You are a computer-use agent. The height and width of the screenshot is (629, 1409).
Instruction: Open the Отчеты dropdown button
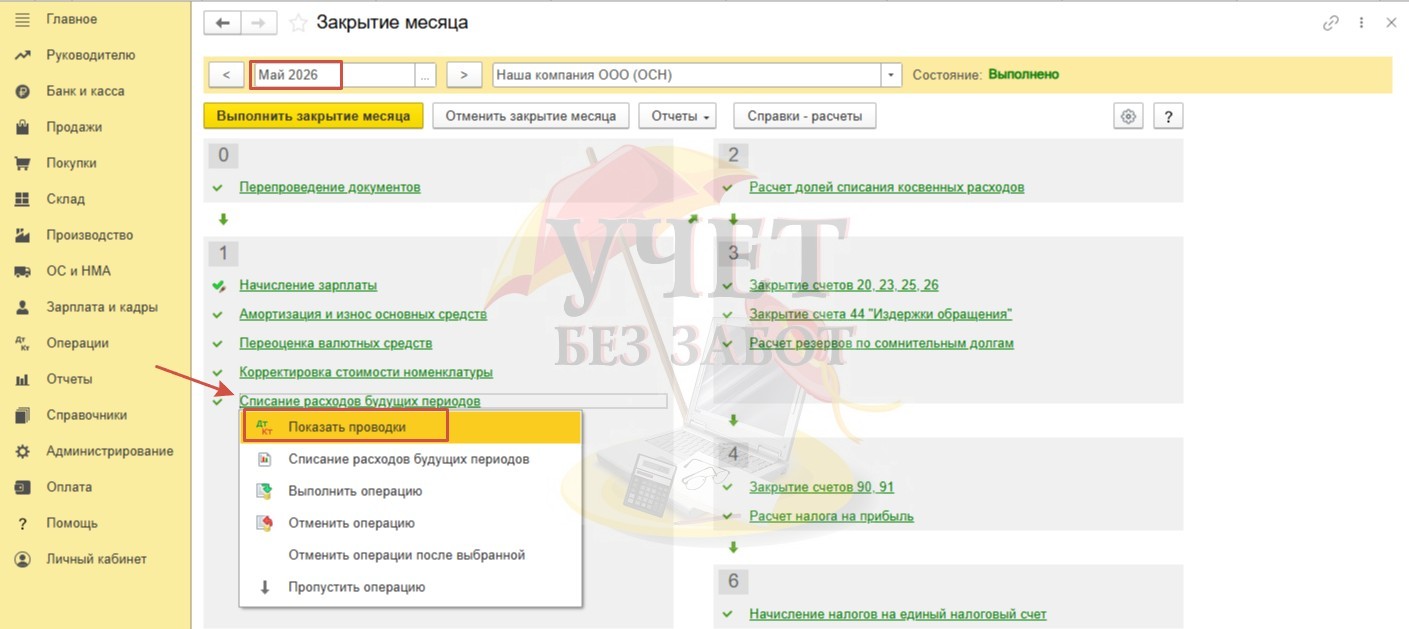[679, 116]
